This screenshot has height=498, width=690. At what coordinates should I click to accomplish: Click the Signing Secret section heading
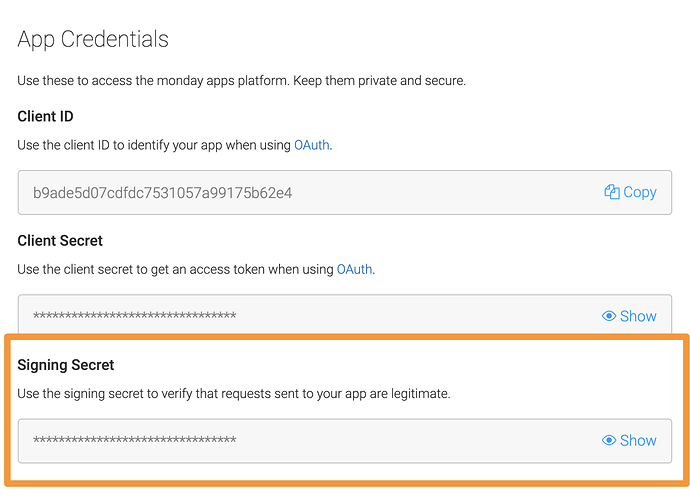pyautogui.click(x=66, y=365)
